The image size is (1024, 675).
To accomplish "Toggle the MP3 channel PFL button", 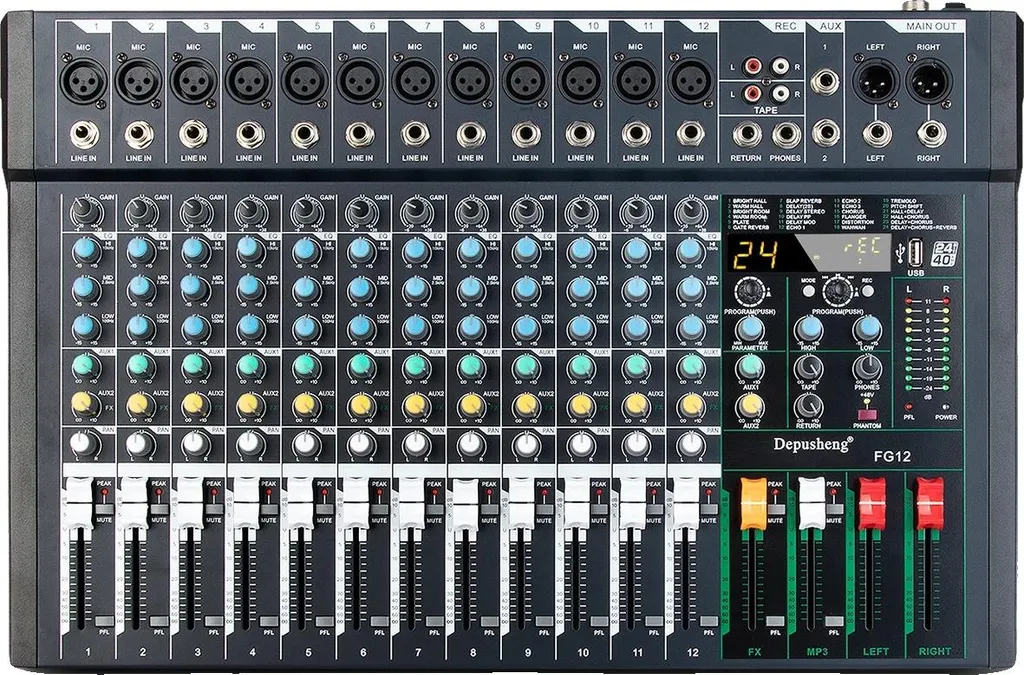I will tap(834, 621).
